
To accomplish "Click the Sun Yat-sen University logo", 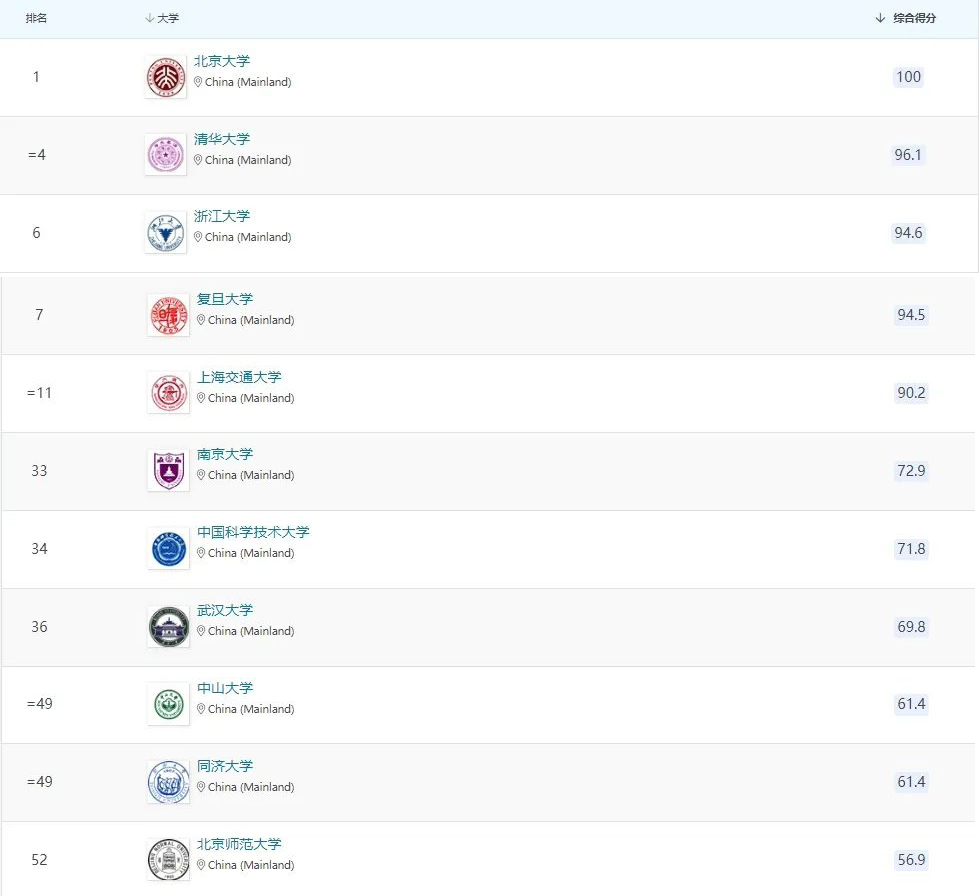I will point(168,704).
